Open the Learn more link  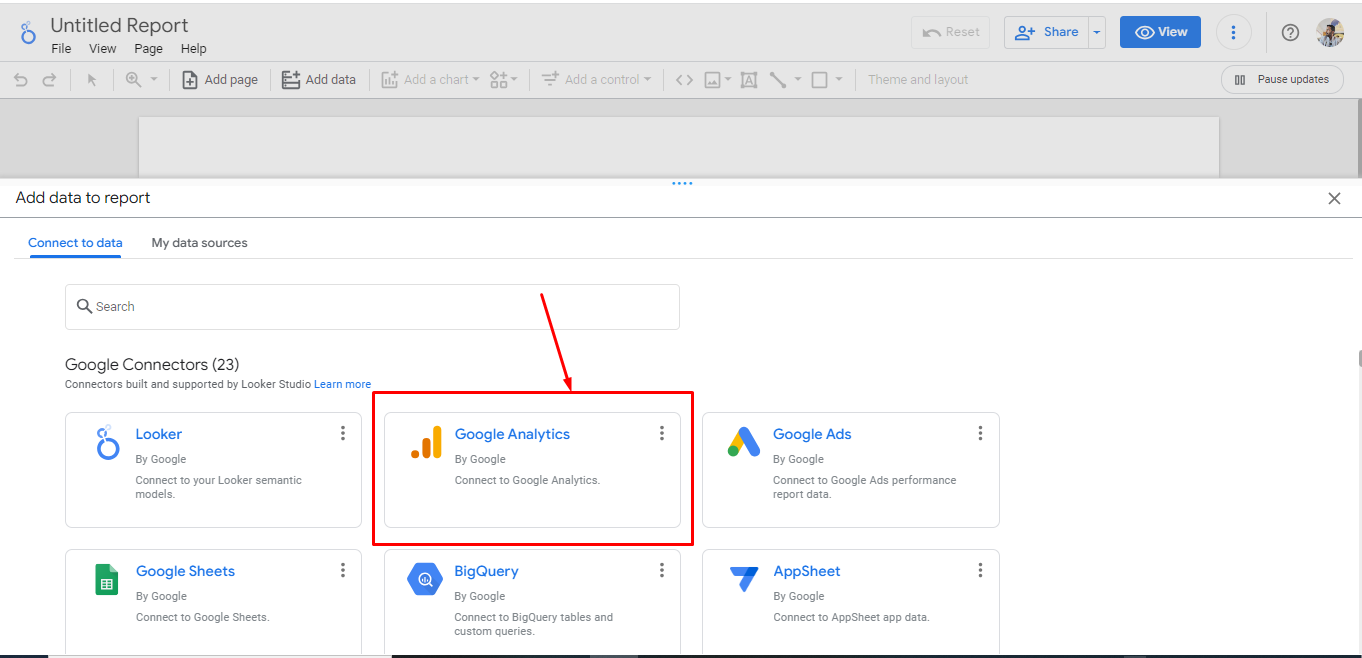pos(342,384)
